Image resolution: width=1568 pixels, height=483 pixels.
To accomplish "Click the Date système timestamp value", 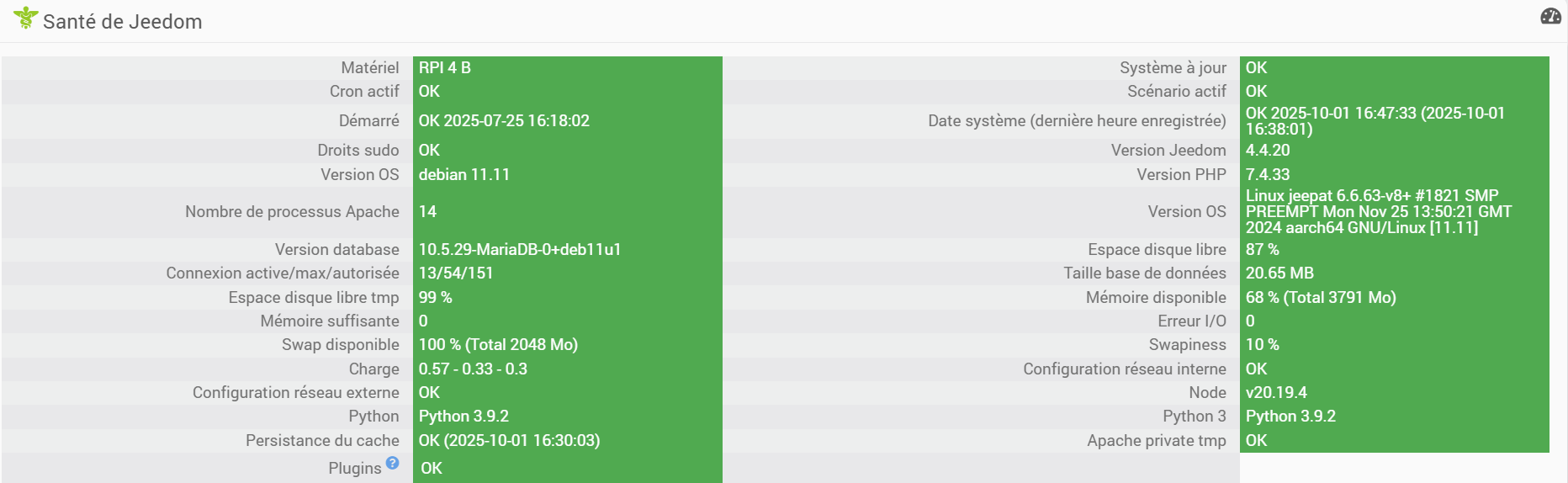I will pos(1375,121).
